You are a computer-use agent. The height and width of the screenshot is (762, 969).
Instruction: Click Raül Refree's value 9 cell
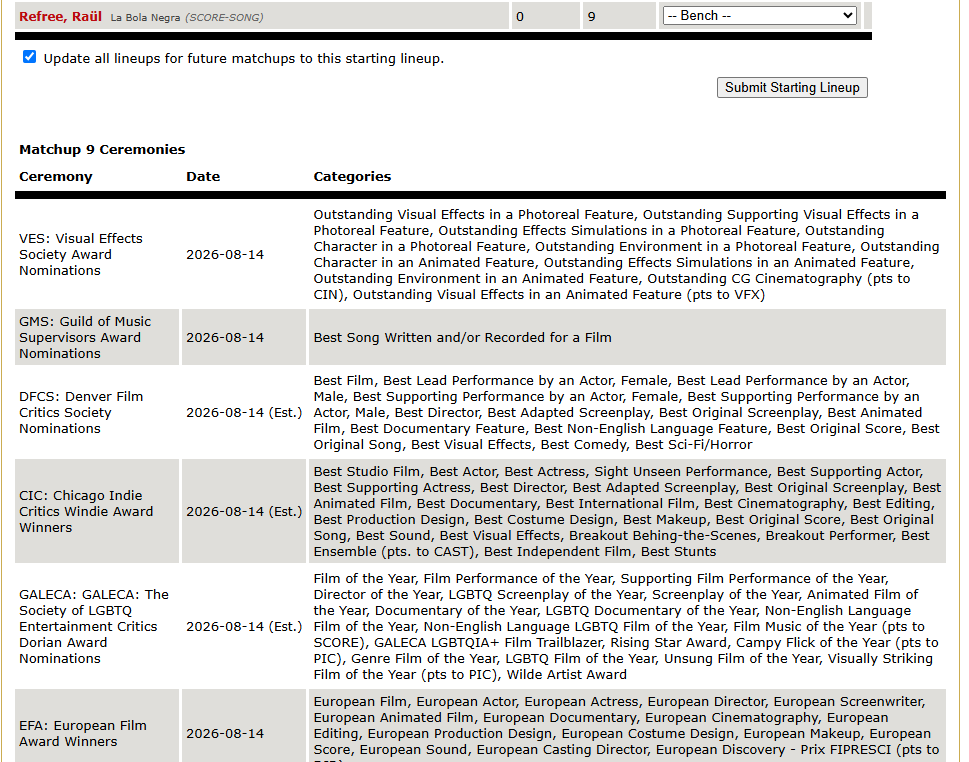tap(619, 17)
